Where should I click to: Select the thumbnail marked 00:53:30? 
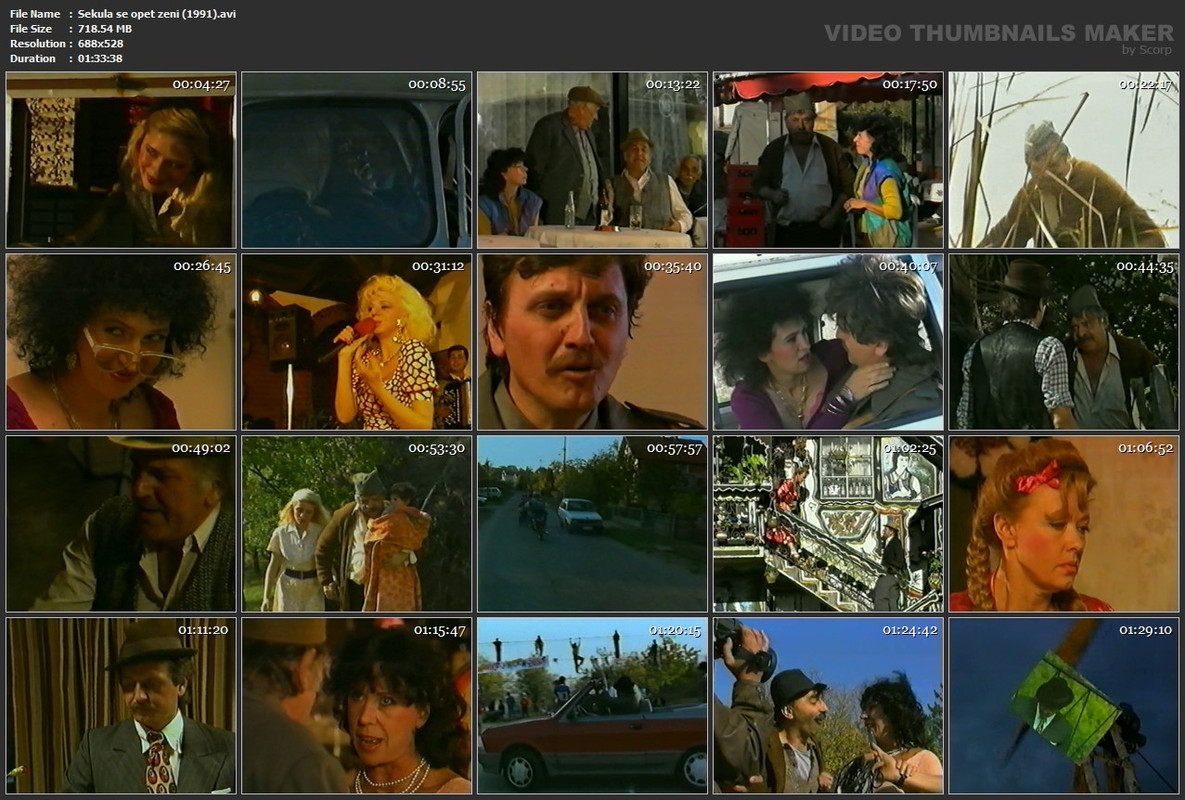(357, 524)
